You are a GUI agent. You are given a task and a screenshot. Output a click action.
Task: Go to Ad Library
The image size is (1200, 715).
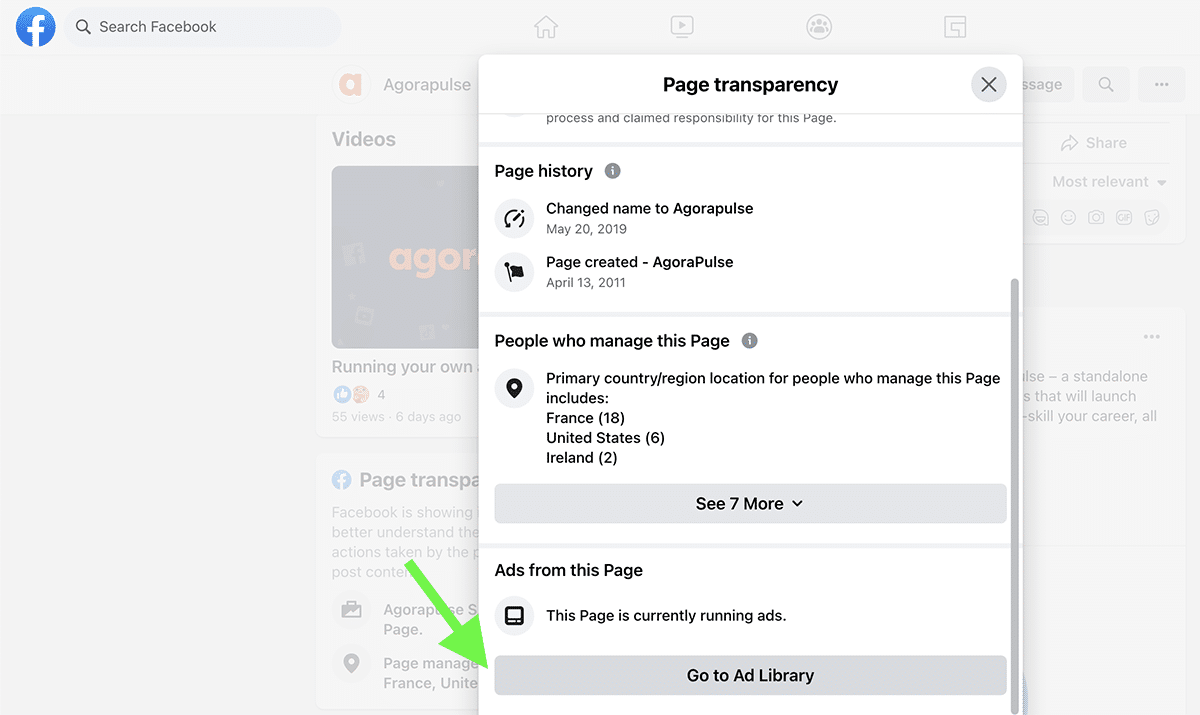750,676
